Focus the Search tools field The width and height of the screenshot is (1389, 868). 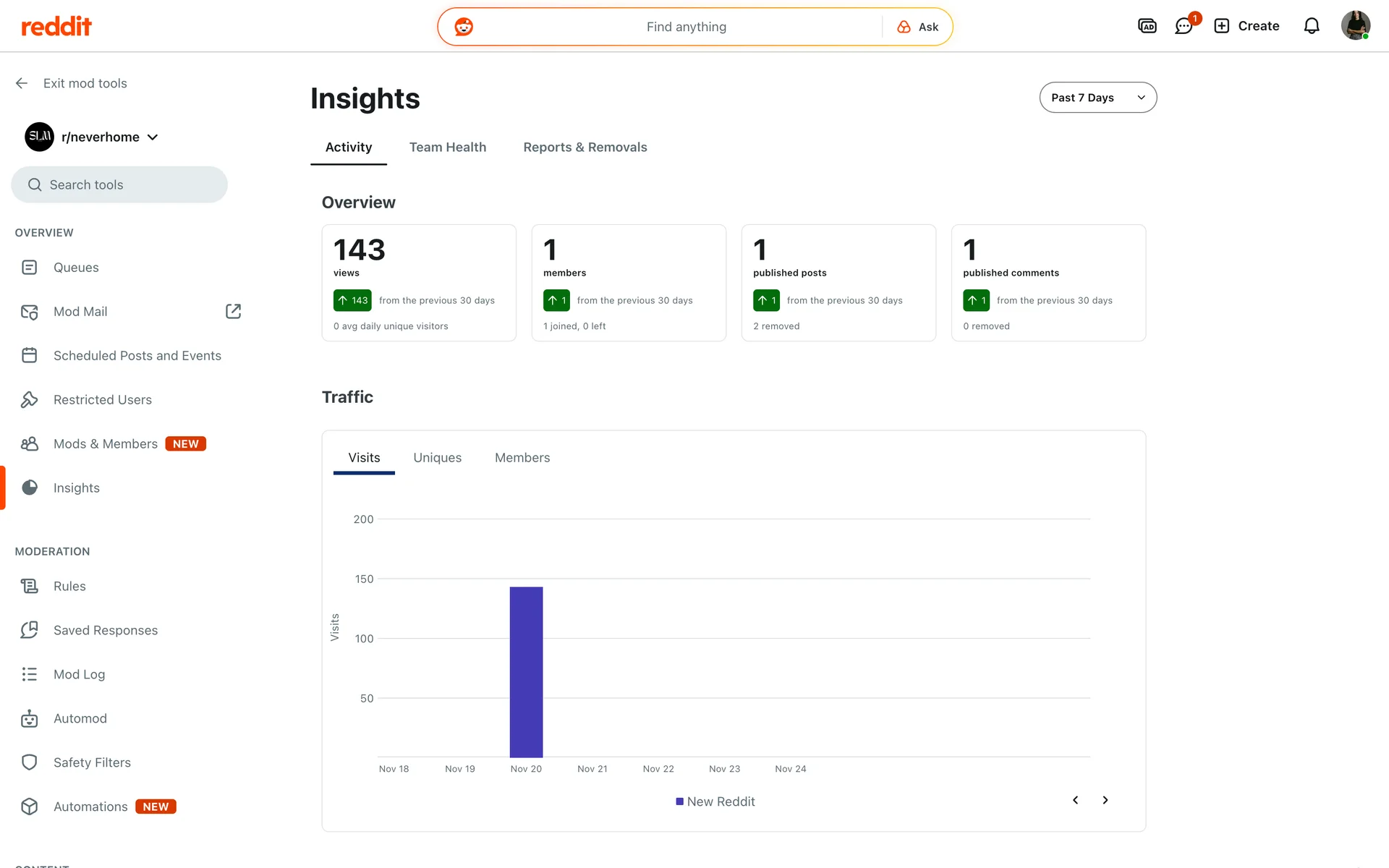click(x=119, y=185)
